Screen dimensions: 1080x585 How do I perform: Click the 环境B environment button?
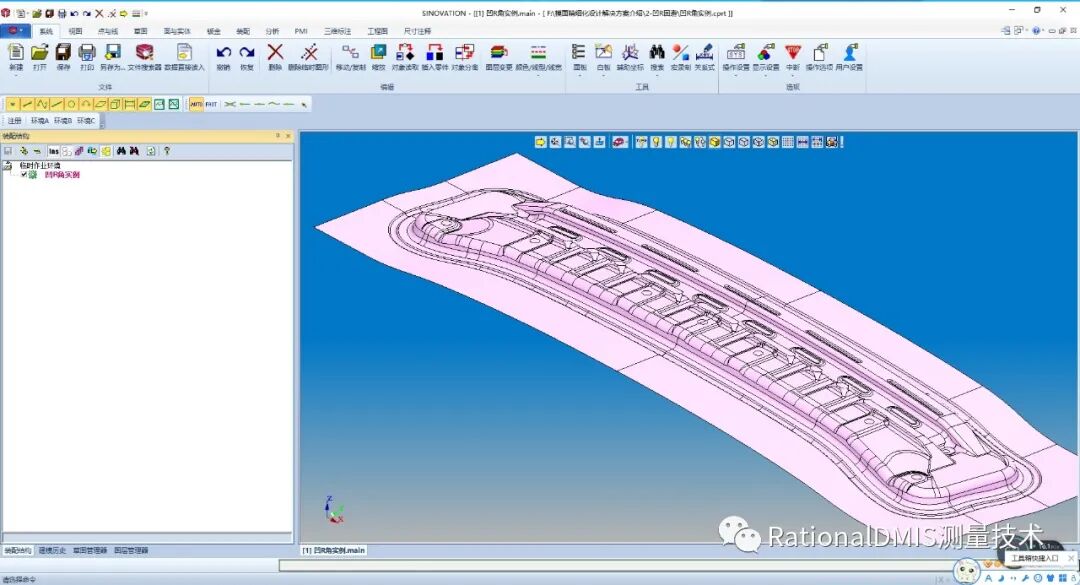pyautogui.click(x=63, y=121)
